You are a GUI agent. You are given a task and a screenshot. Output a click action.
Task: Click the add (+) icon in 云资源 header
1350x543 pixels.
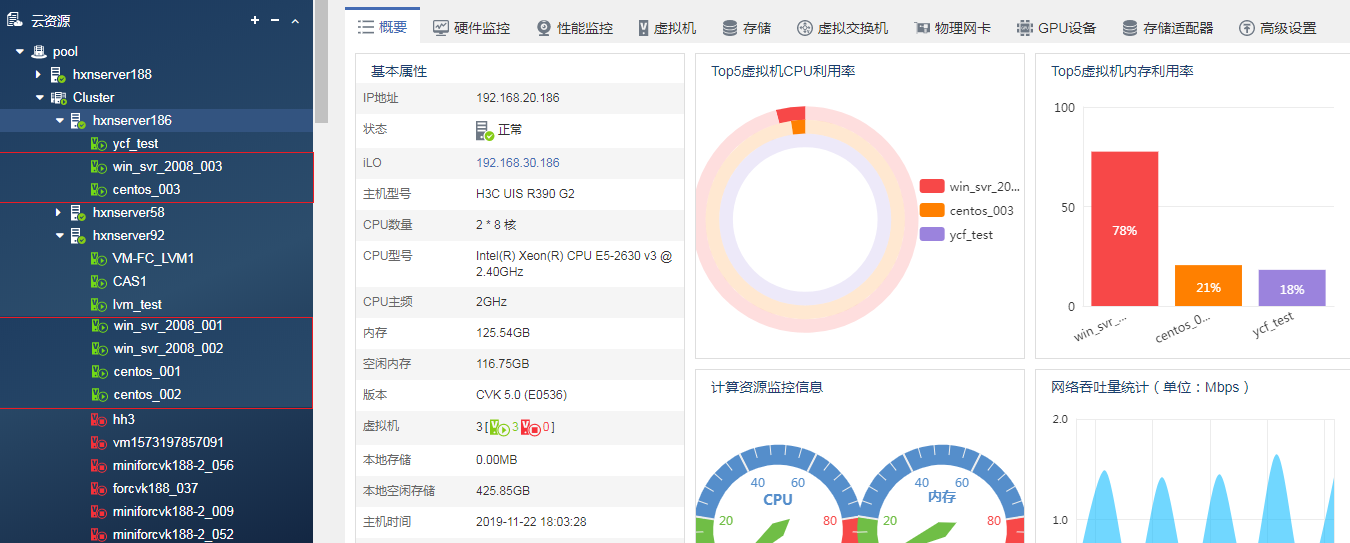(255, 20)
